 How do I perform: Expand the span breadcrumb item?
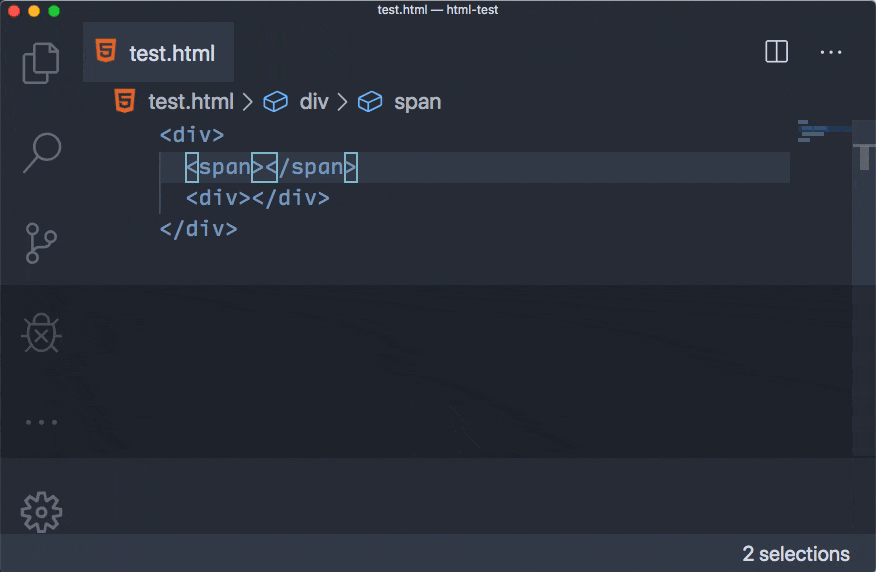[x=417, y=102]
